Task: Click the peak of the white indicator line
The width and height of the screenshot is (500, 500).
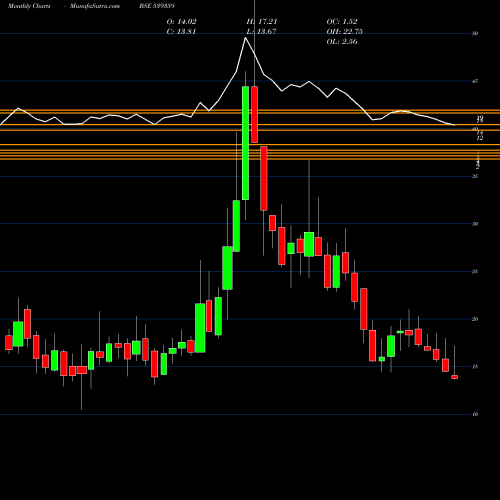Action: 246,38
